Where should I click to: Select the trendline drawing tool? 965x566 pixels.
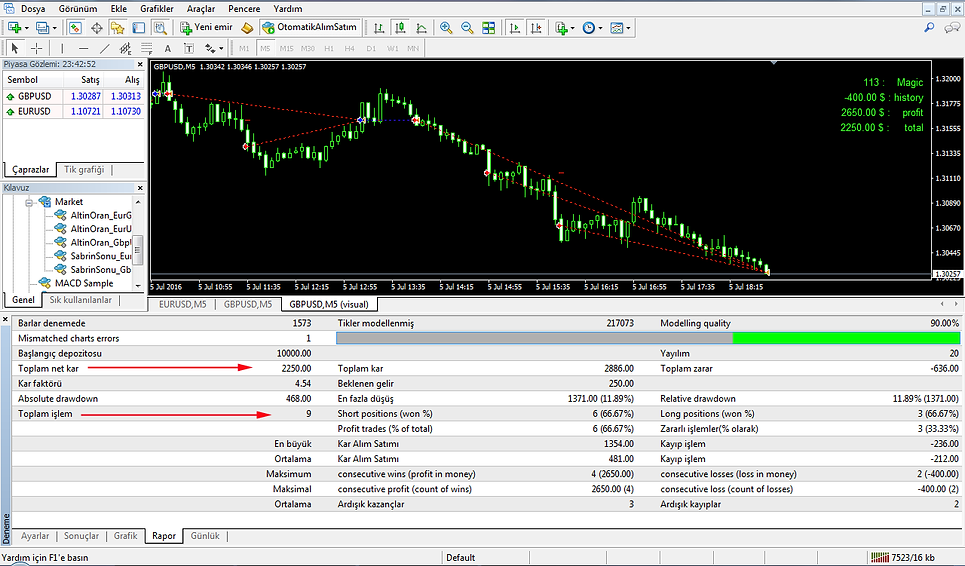pos(105,48)
